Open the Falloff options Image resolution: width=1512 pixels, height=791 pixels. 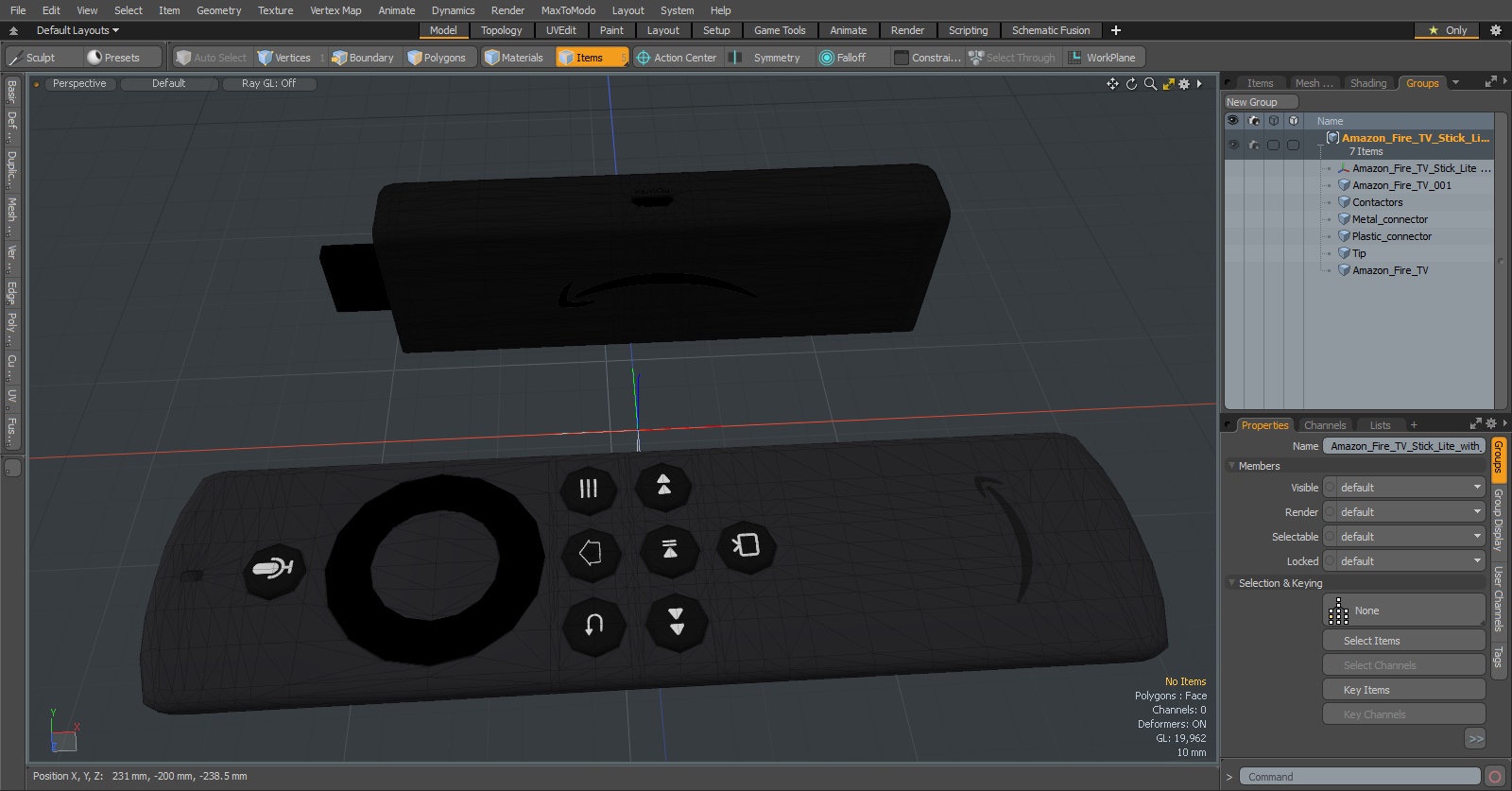tap(850, 58)
